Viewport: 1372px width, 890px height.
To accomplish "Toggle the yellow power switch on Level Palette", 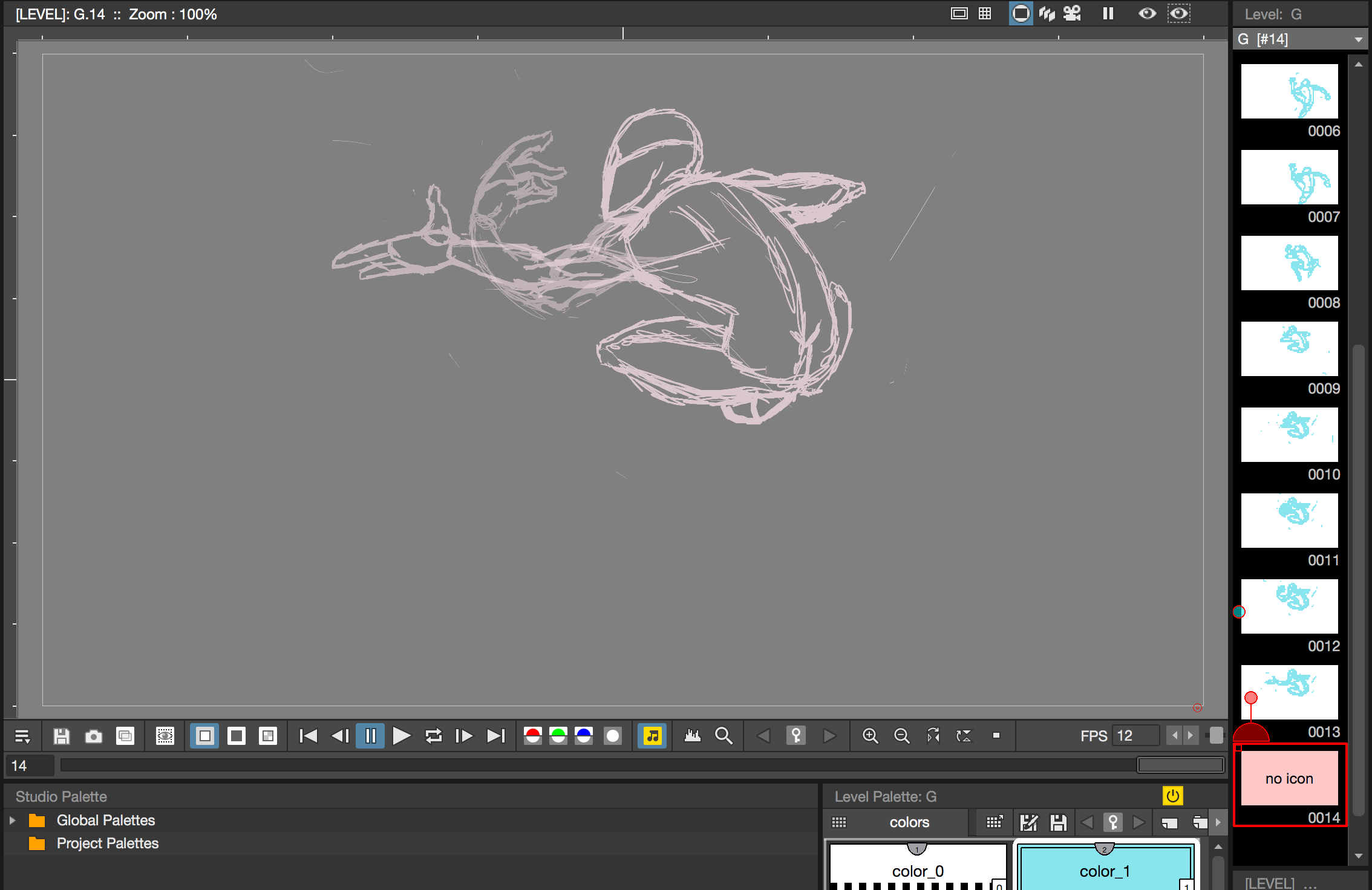I will pos(1173,796).
